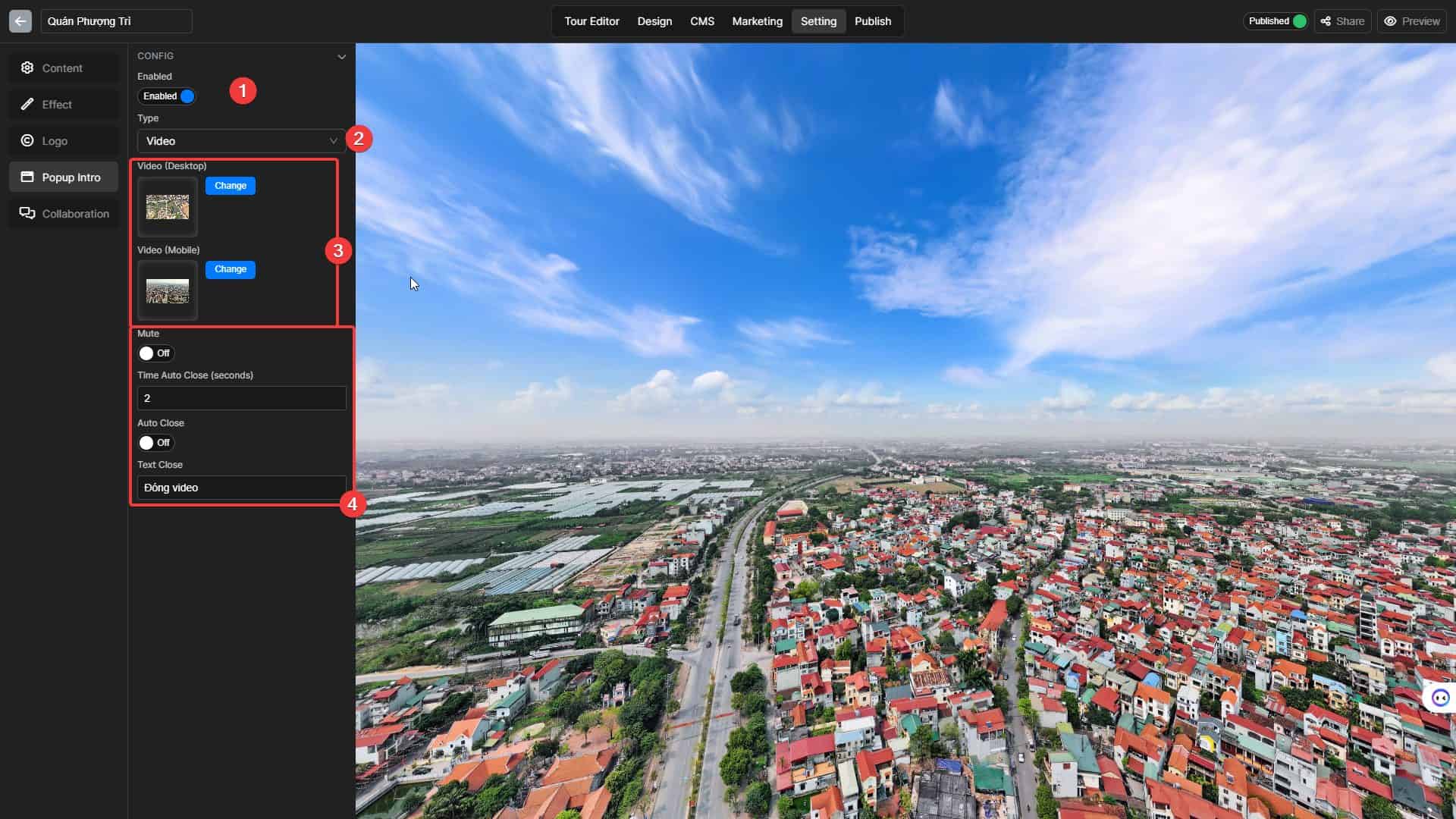
Task: Enable the Auto Close toggle
Action: (x=155, y=443)
